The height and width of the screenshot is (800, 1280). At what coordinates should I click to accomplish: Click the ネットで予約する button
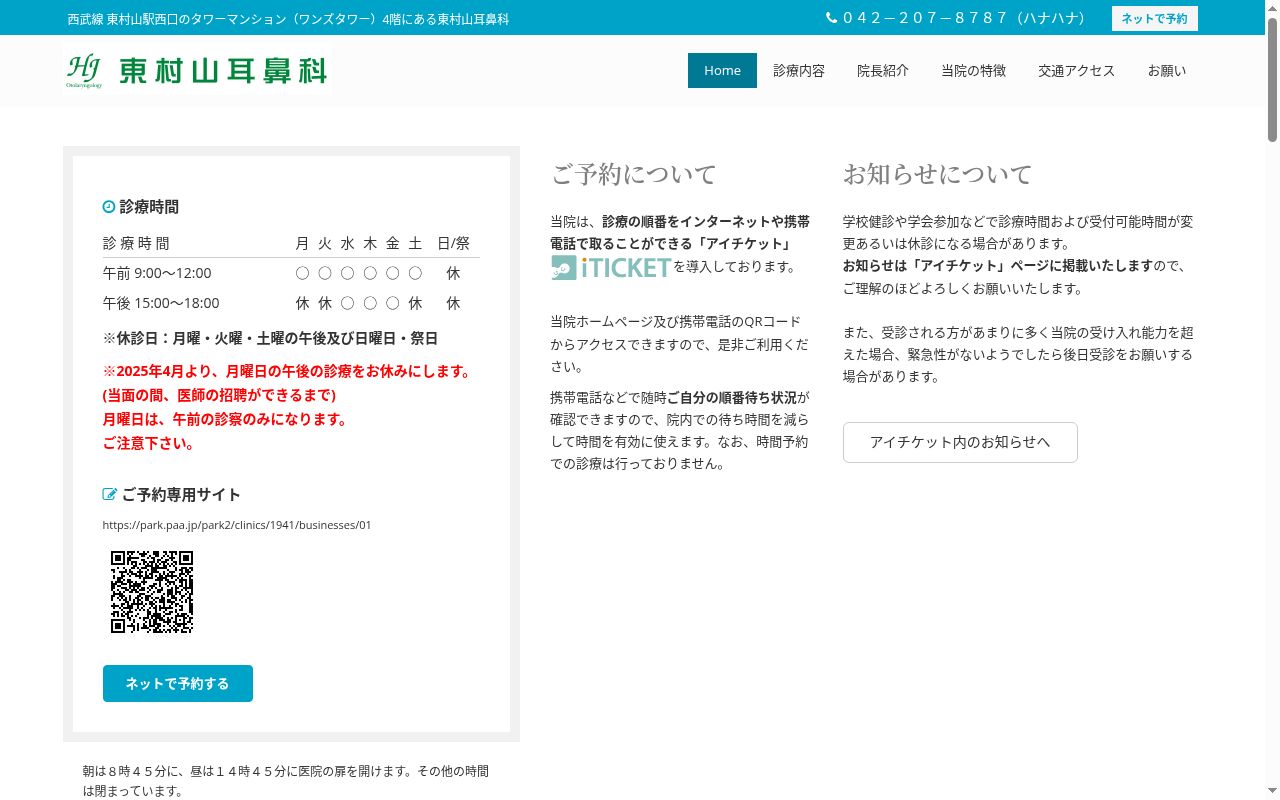coord(178,683)
